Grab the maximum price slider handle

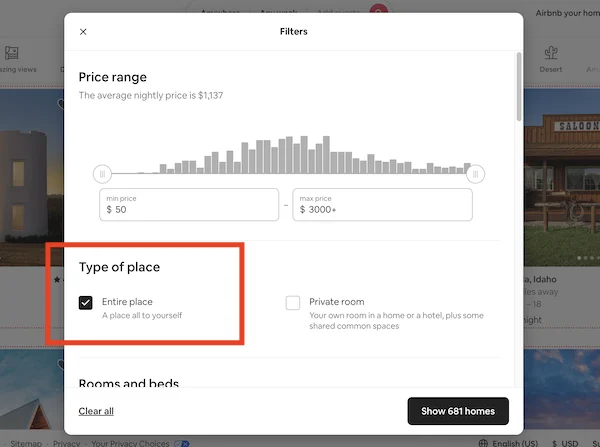475,174
